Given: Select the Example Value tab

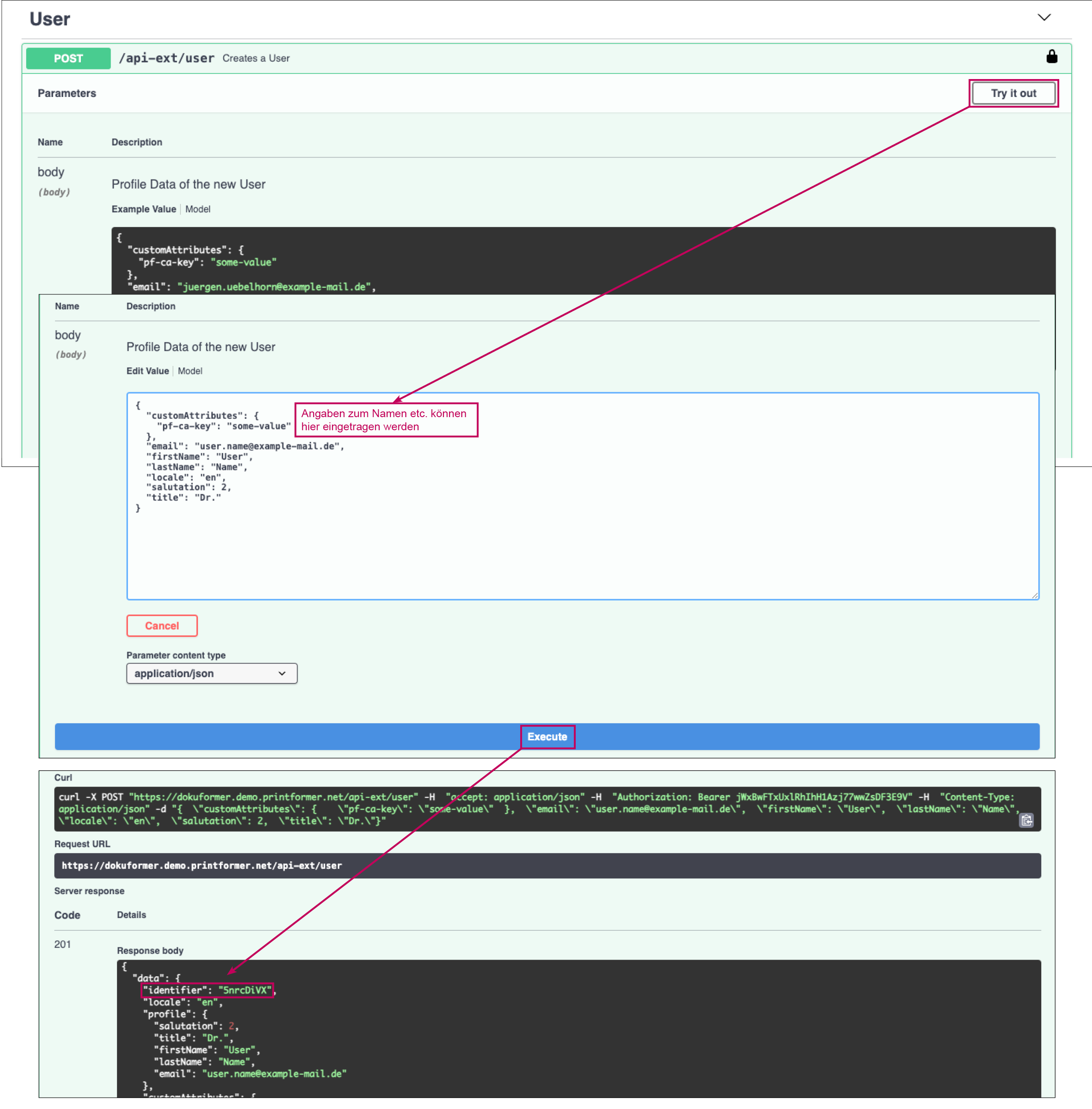Looking at the screenshot, I should [x=143, y=209].
